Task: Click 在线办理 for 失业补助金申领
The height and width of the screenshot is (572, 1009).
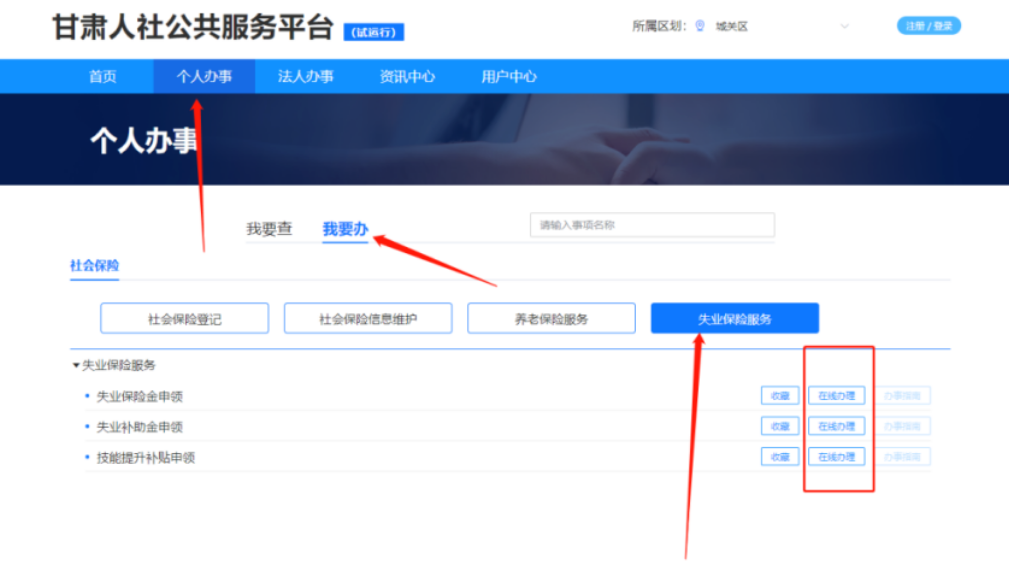Action: (x=837, y=426)
